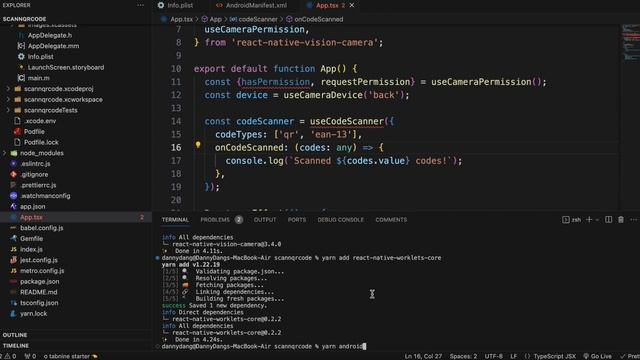Screen dimensions: 640x360
Task: Open tsconfig.json file
Action: click(x=39, y=303)
